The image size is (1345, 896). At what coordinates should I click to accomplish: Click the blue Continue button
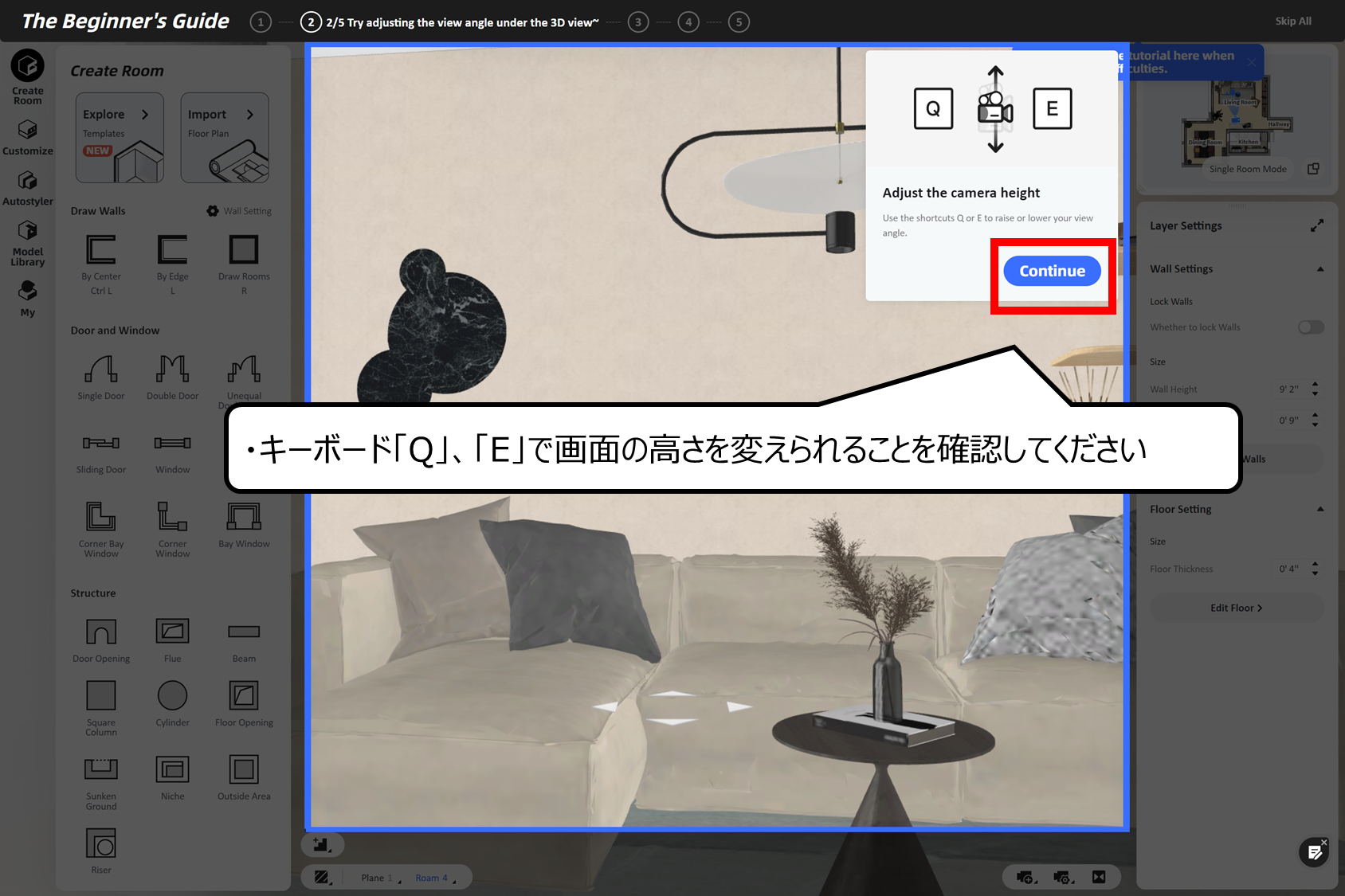pos(1052,271)
